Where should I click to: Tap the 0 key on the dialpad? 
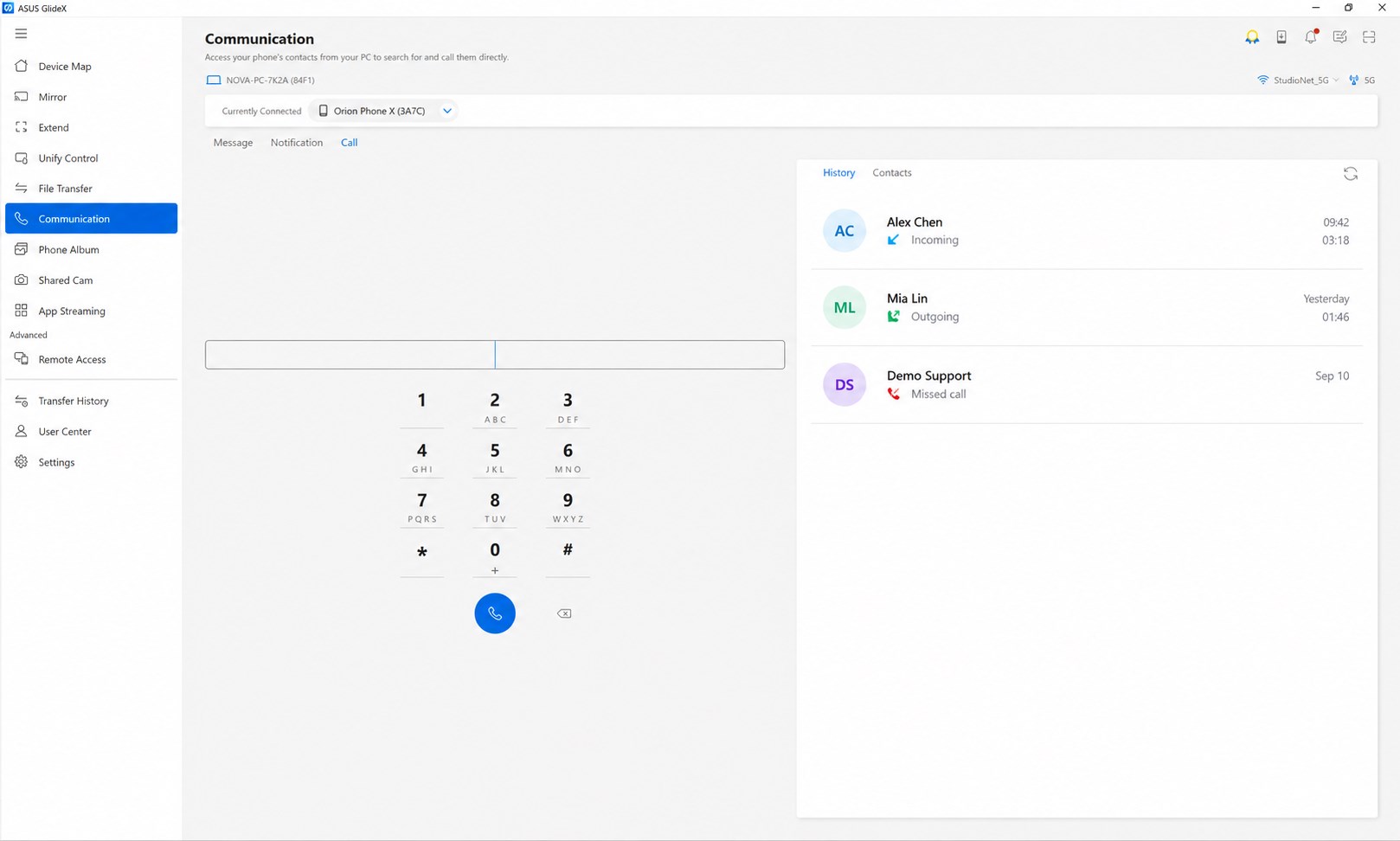495,557
